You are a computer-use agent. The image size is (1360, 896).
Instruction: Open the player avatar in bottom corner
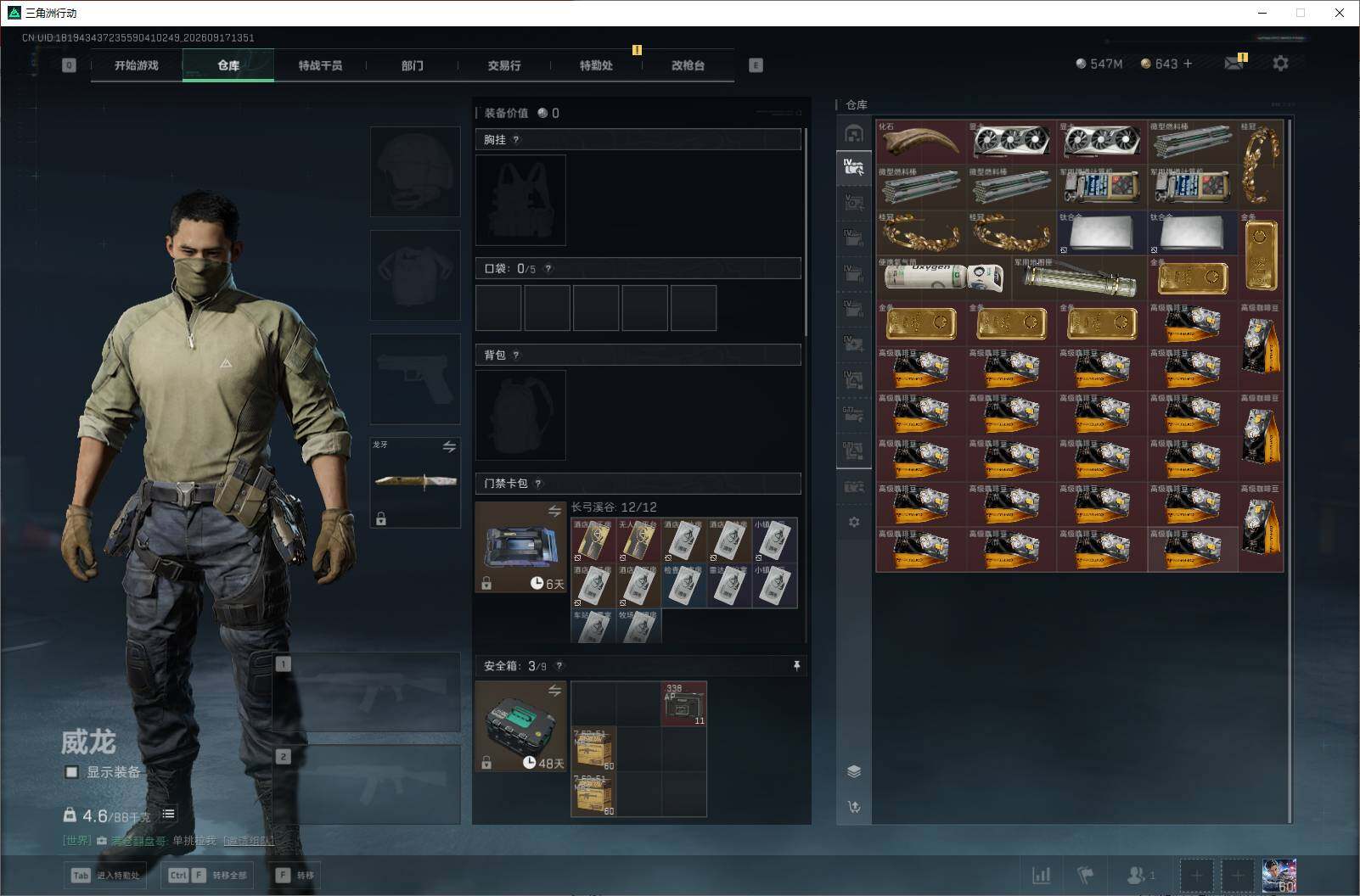click(x=1279, y=875)
